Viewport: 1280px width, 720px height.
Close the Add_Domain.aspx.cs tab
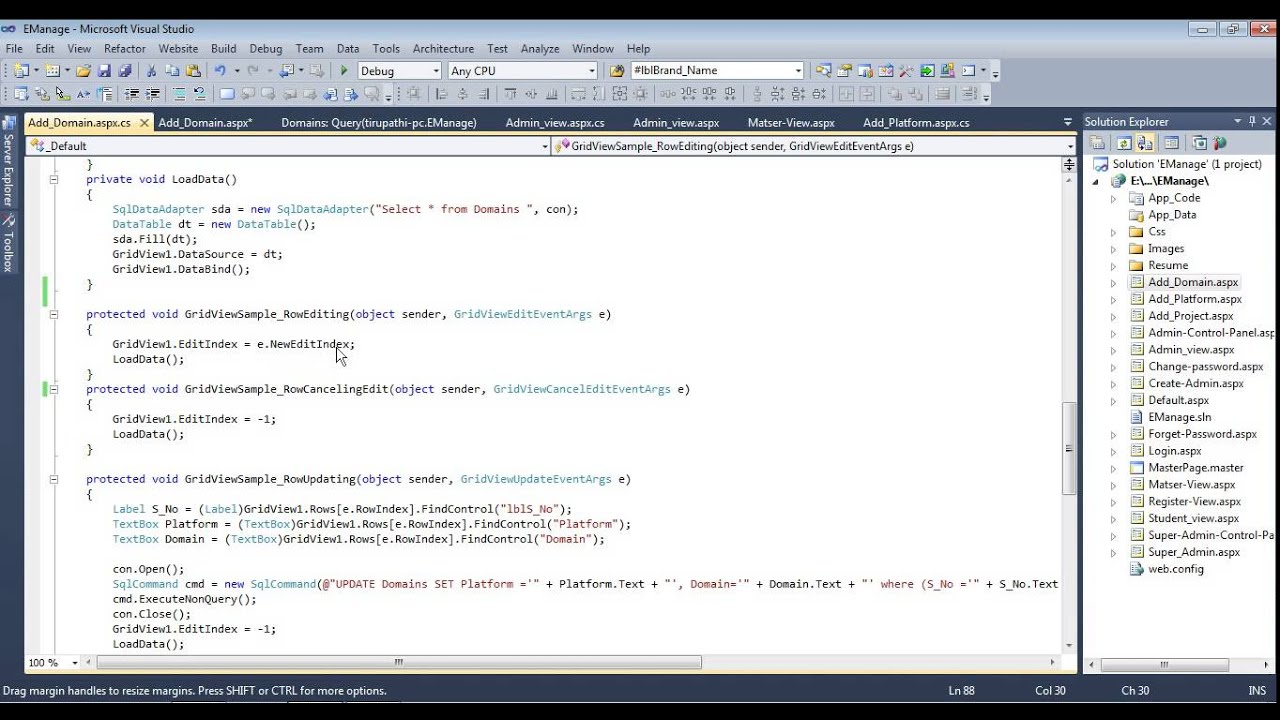[x=144, y=123]
